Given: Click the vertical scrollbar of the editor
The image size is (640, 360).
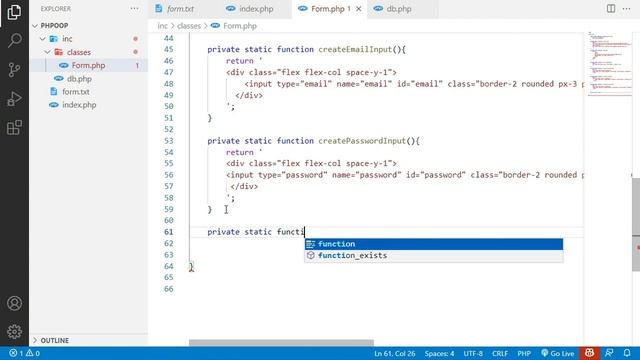Looking at the screenshot, I should coord(636,224).
